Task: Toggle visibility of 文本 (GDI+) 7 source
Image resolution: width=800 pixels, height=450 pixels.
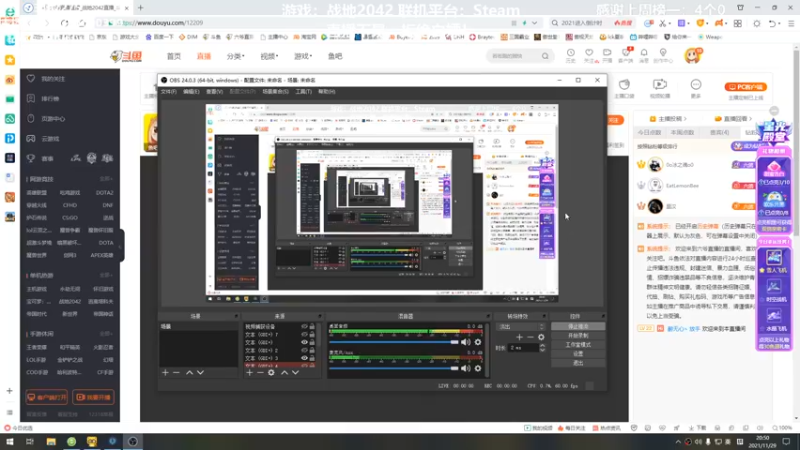Action: coord(305,335)
